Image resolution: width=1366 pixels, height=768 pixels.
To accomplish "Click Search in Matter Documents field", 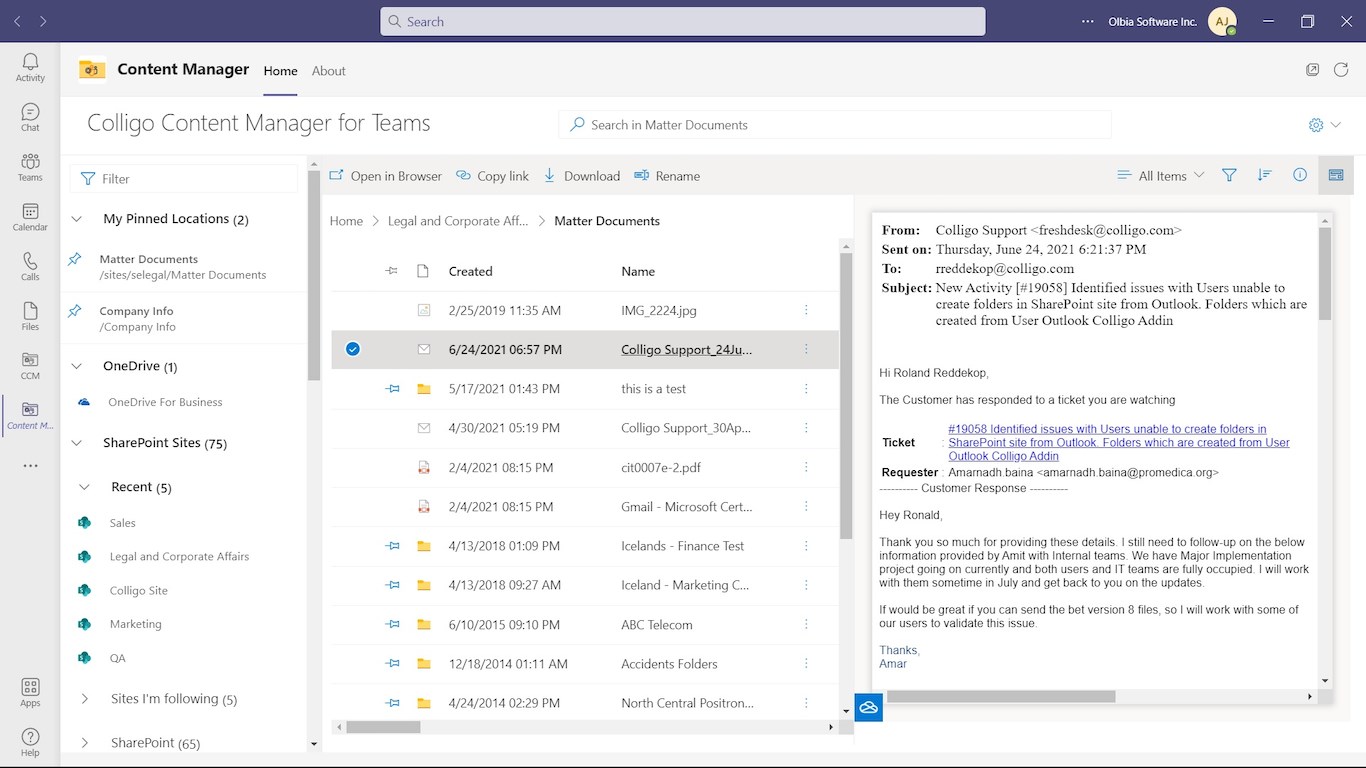I will 835,125.
